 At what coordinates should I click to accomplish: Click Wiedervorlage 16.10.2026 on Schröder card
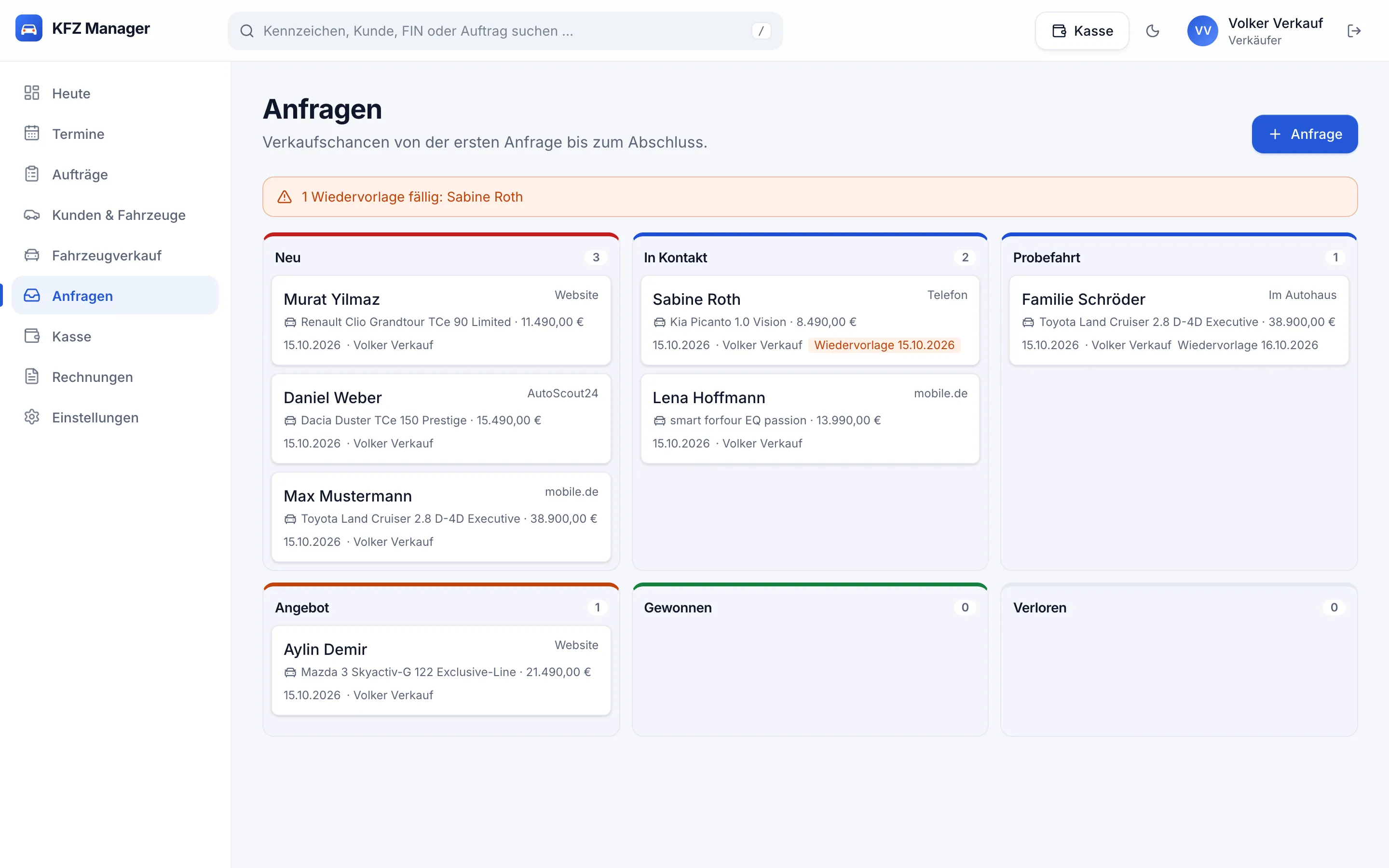(x=1248, y=345)
